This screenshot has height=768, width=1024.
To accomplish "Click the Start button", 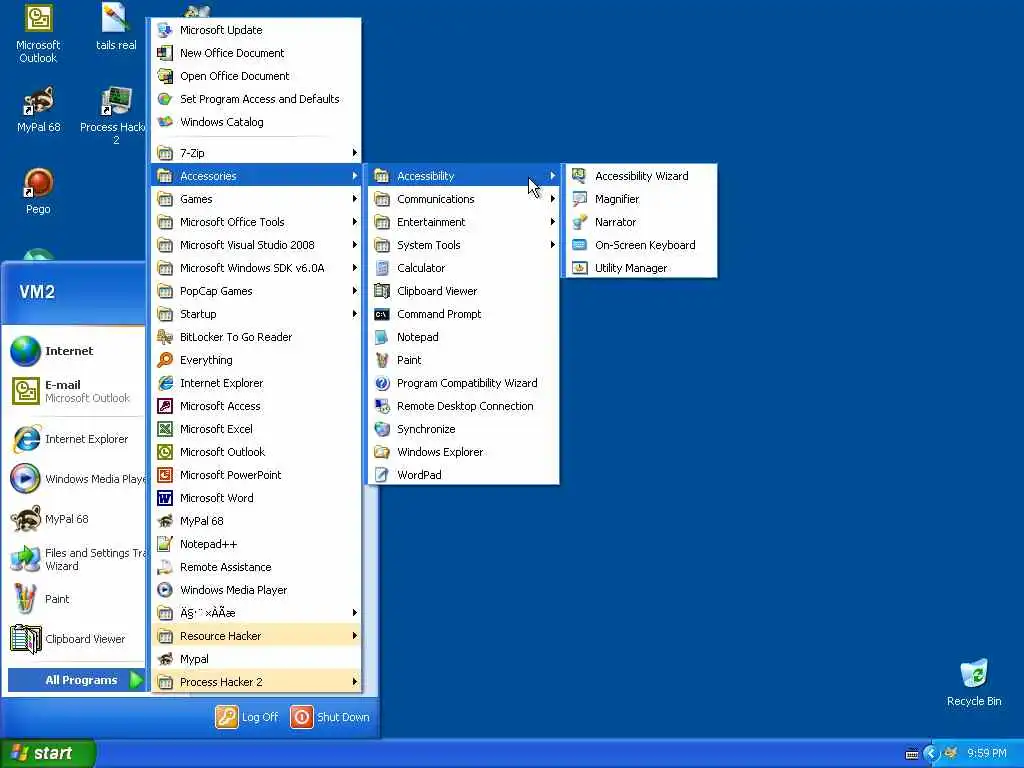I will pyautogui.click(x=48, y=753).
